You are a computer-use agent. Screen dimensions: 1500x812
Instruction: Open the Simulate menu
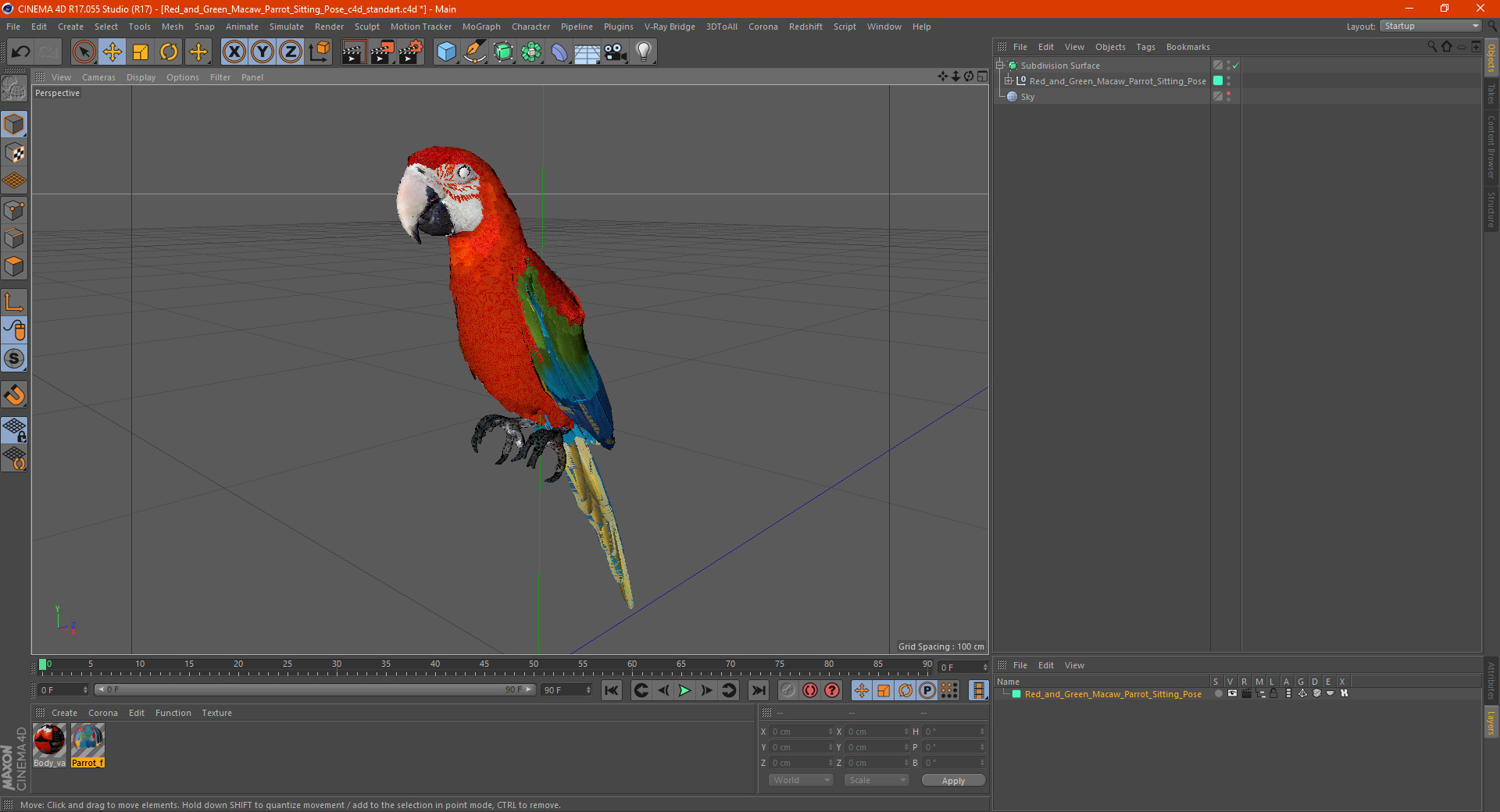pos(287,27)
